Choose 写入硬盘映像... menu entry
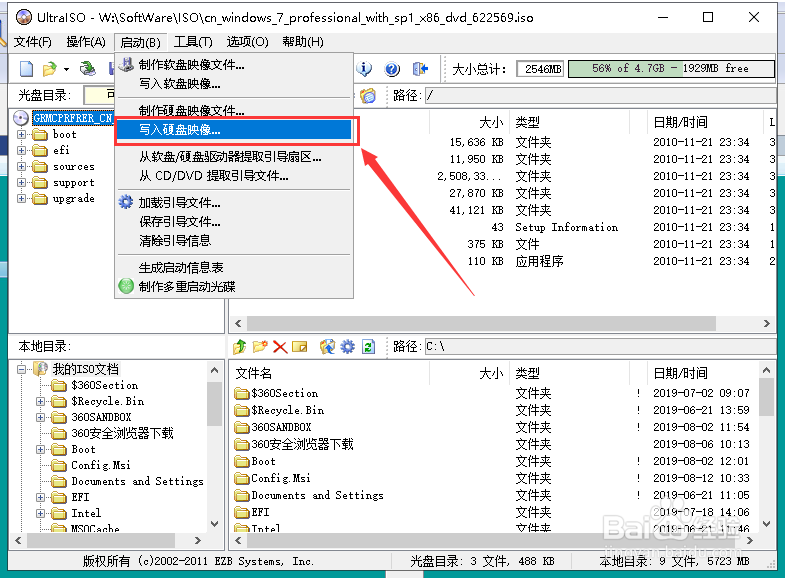Image resolution: width=786 pixels, height=580 pixels. (x=234, y=130)
